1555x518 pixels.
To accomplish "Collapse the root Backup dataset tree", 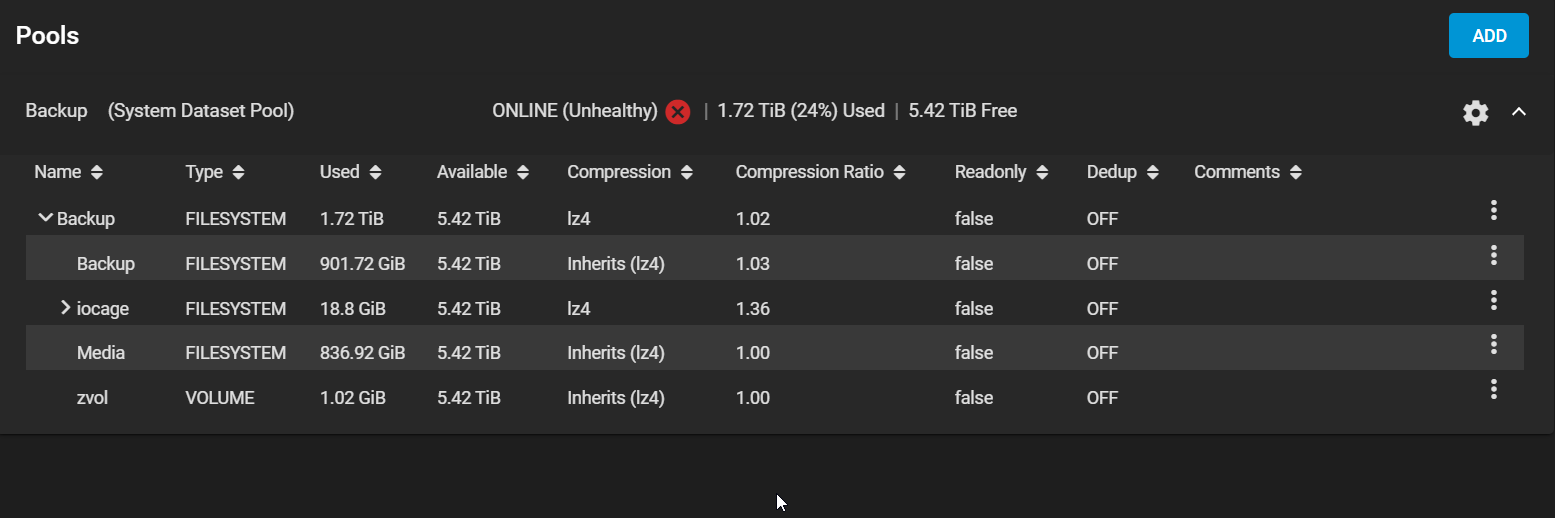I will pos(44,217).
